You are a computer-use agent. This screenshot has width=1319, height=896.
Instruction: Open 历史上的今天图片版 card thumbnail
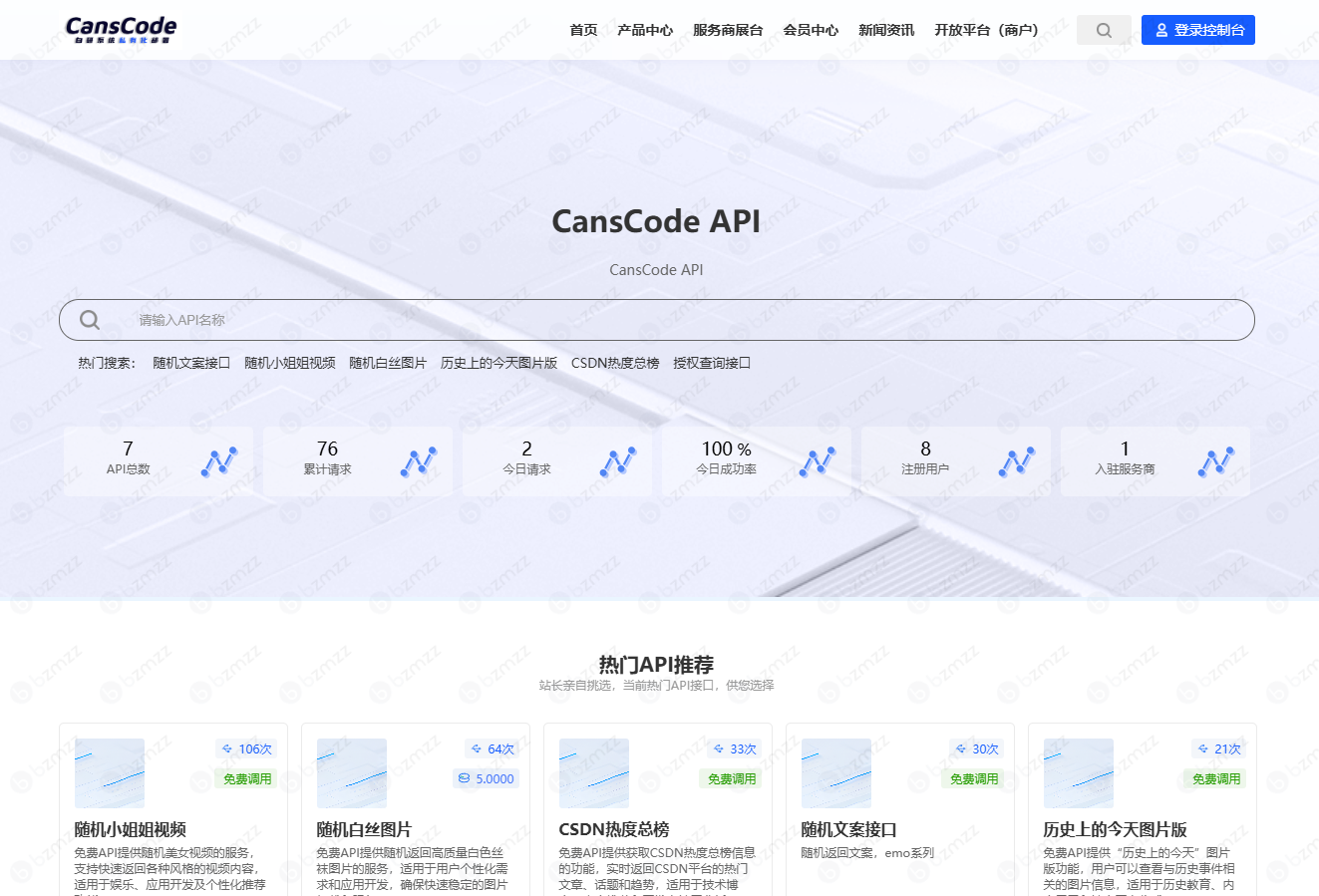1079,773
